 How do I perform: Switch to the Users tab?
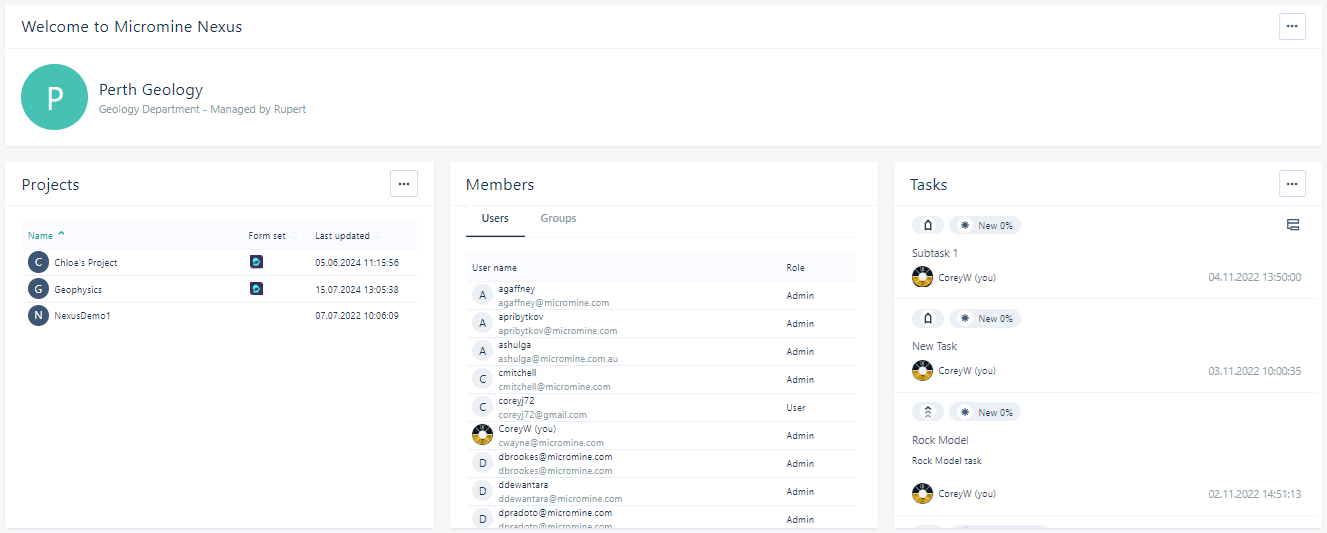pyautogui.click(x=495, y=218)
